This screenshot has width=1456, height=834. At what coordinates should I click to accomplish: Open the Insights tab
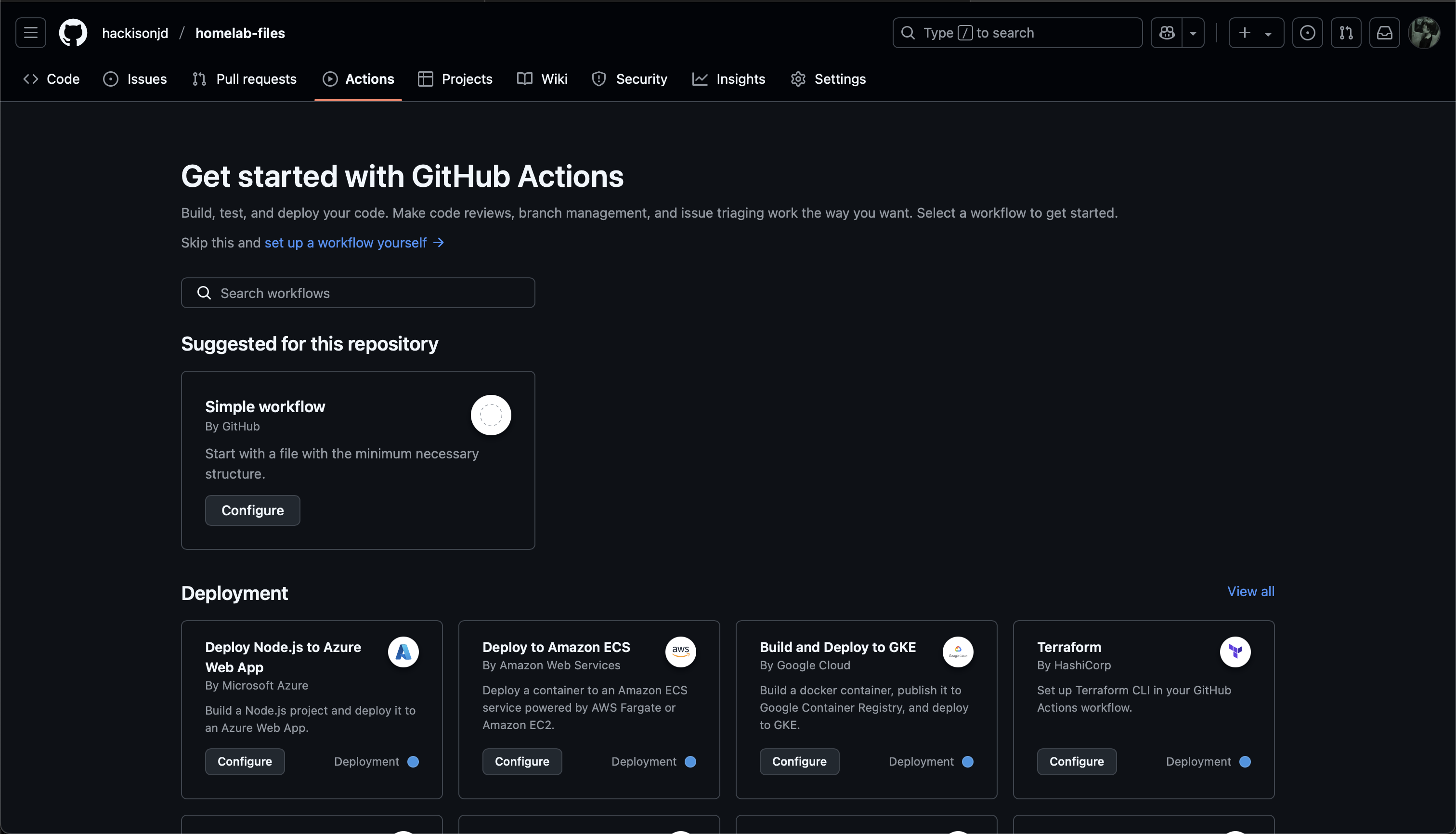click(x=728, y=79)
